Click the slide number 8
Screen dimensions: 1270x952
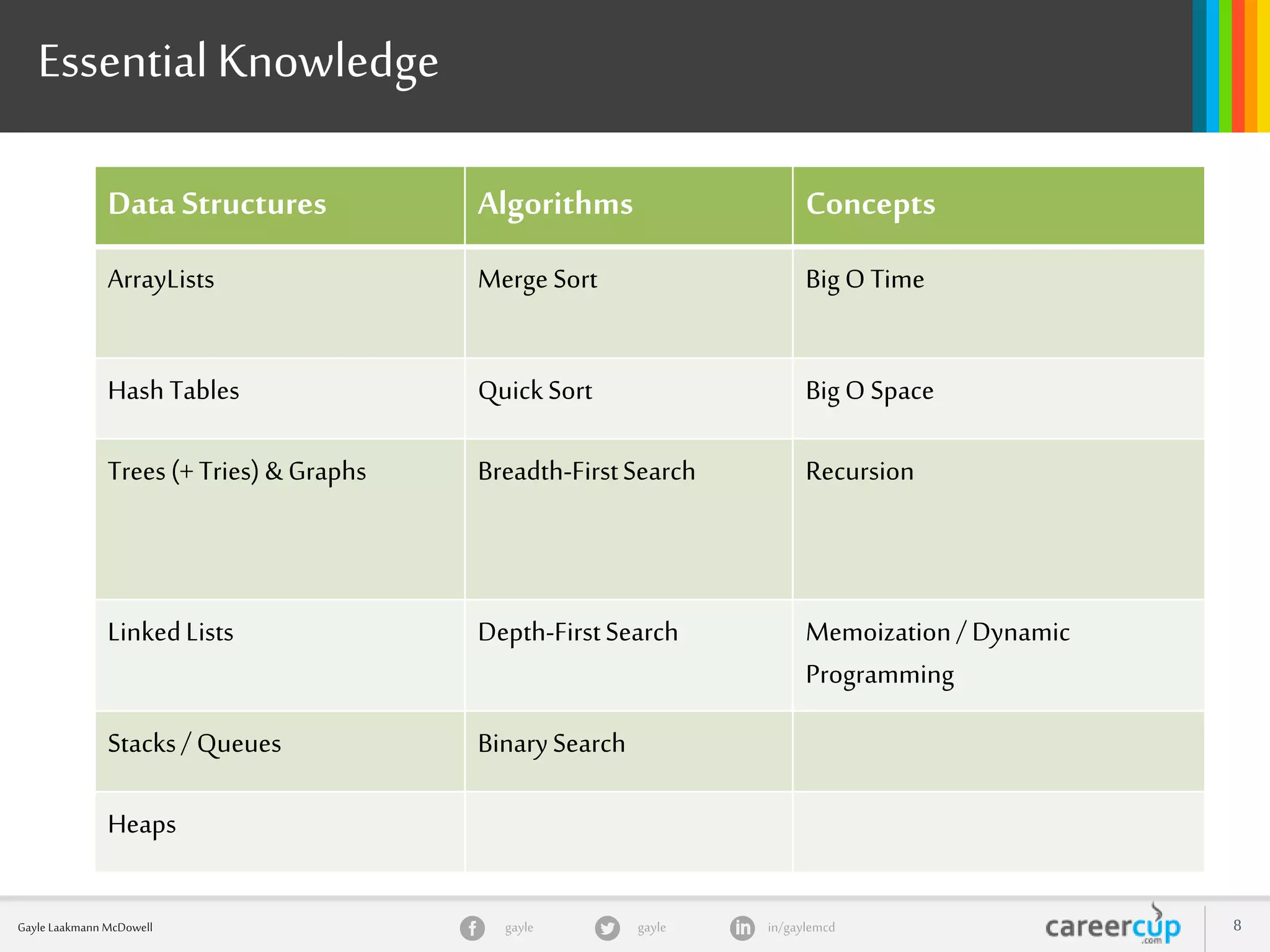point(1237,925)
